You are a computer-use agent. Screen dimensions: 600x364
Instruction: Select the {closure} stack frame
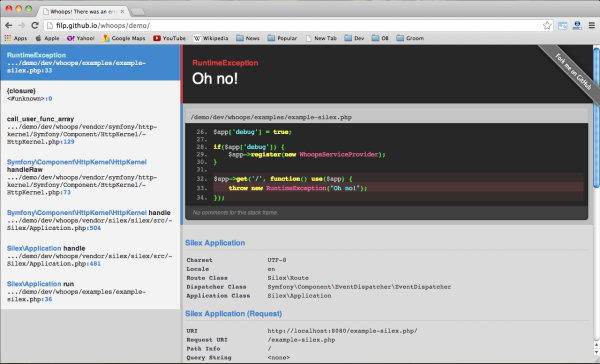90,95
